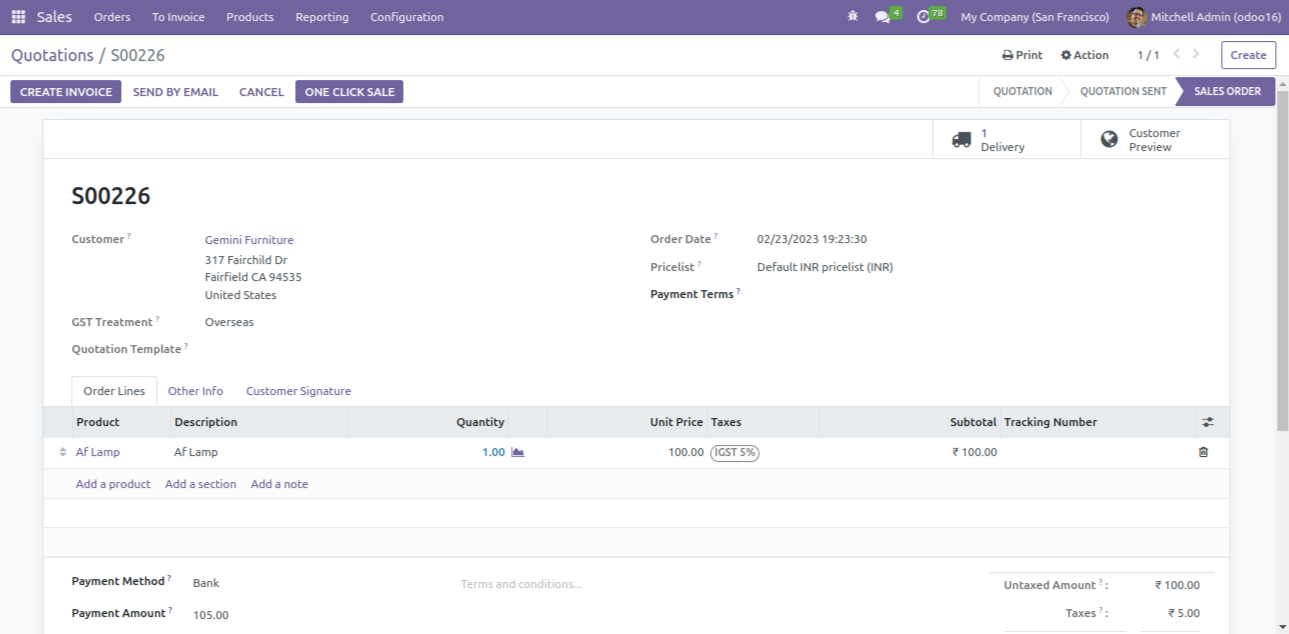Open the Print dropdown

(1022, 56)
